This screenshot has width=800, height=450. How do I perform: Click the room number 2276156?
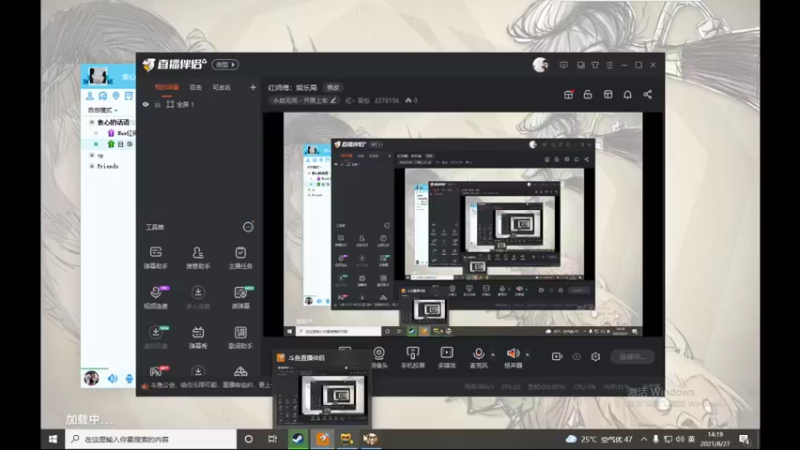(386, 101)
